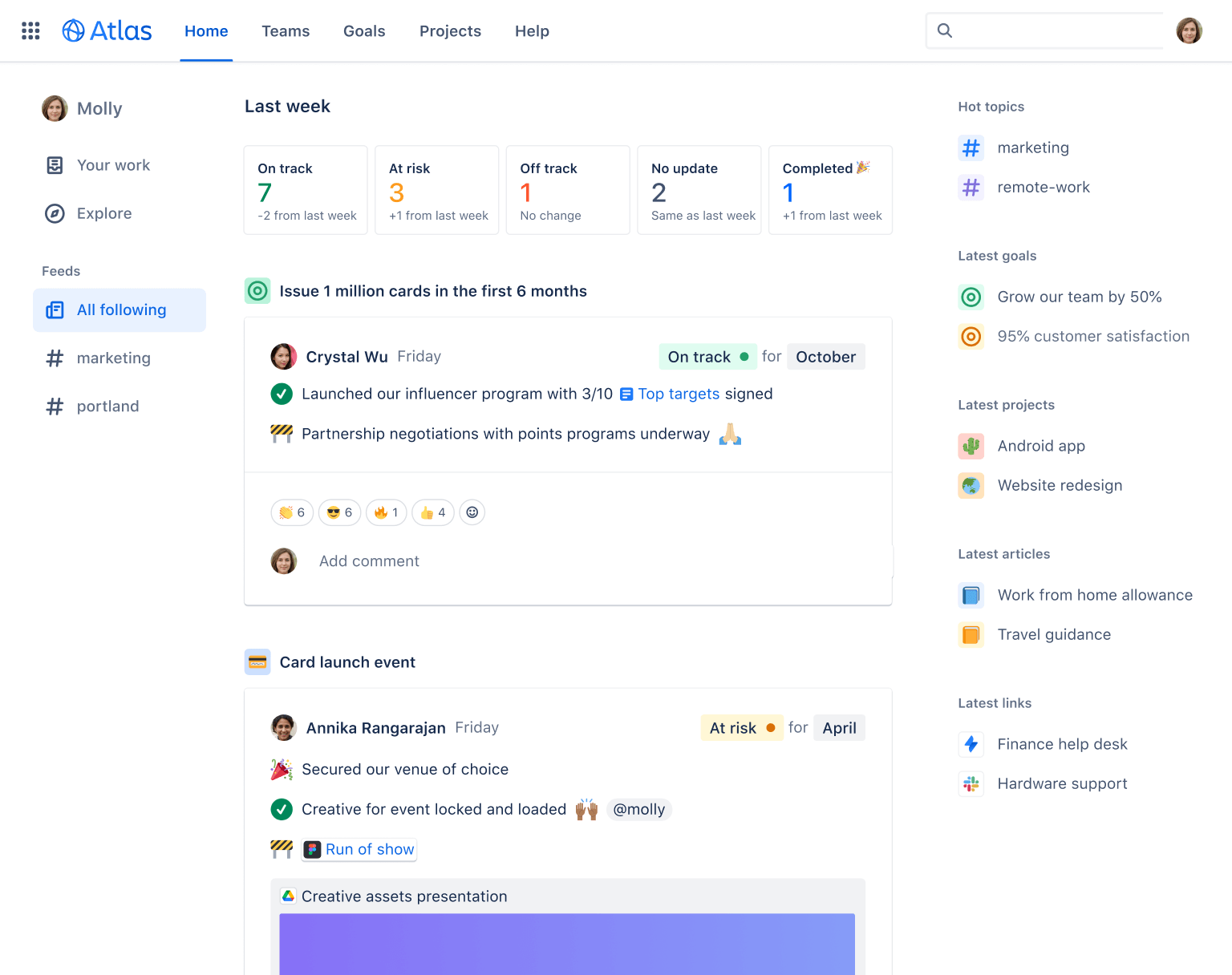This screenshot has height=975, width=1232.
Task: Open the Top targets link
Action: 679,394
